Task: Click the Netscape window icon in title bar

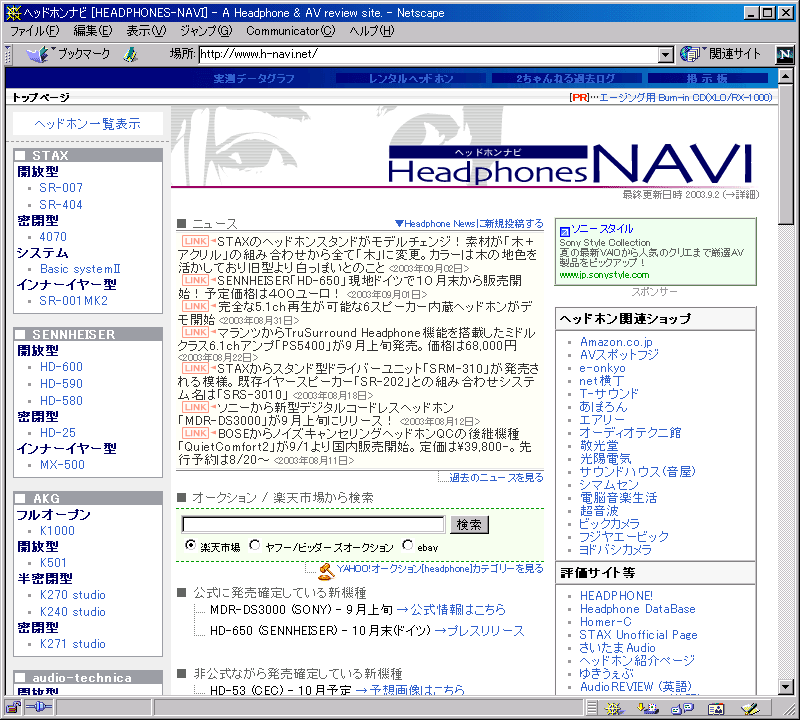Action: click(13, 12)
